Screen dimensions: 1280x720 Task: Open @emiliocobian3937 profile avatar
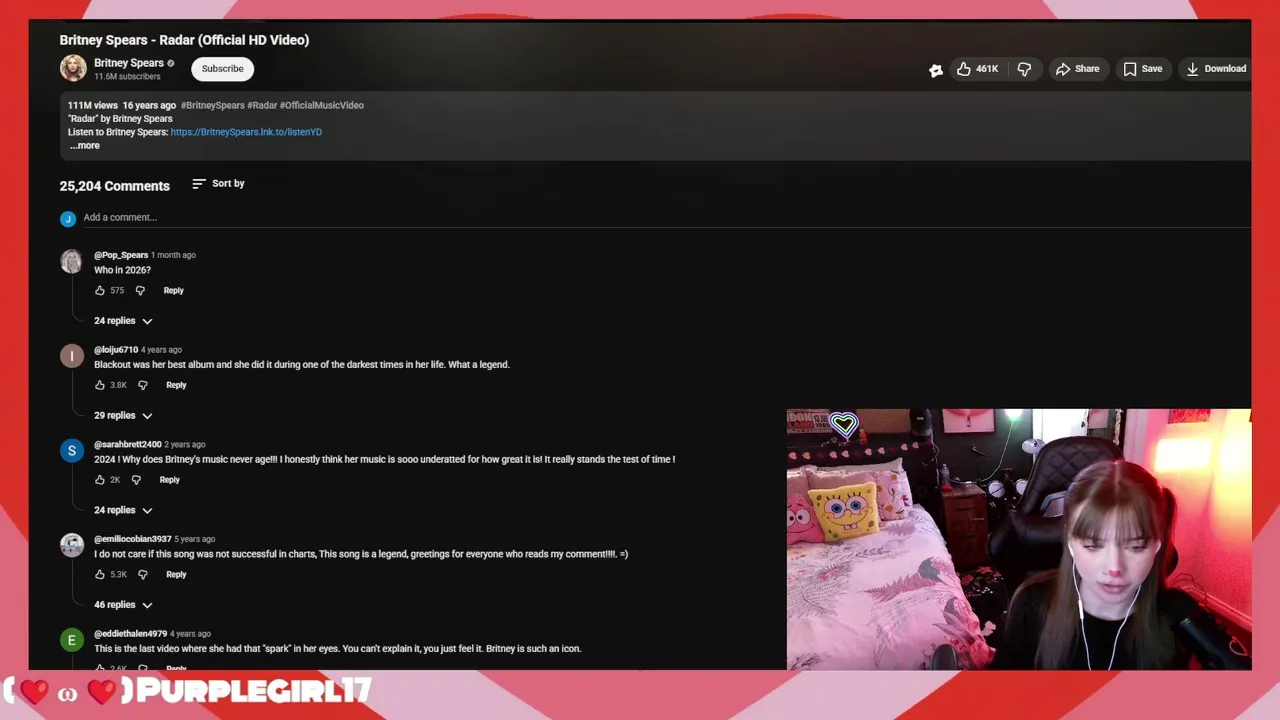click(x=71, y=545)
